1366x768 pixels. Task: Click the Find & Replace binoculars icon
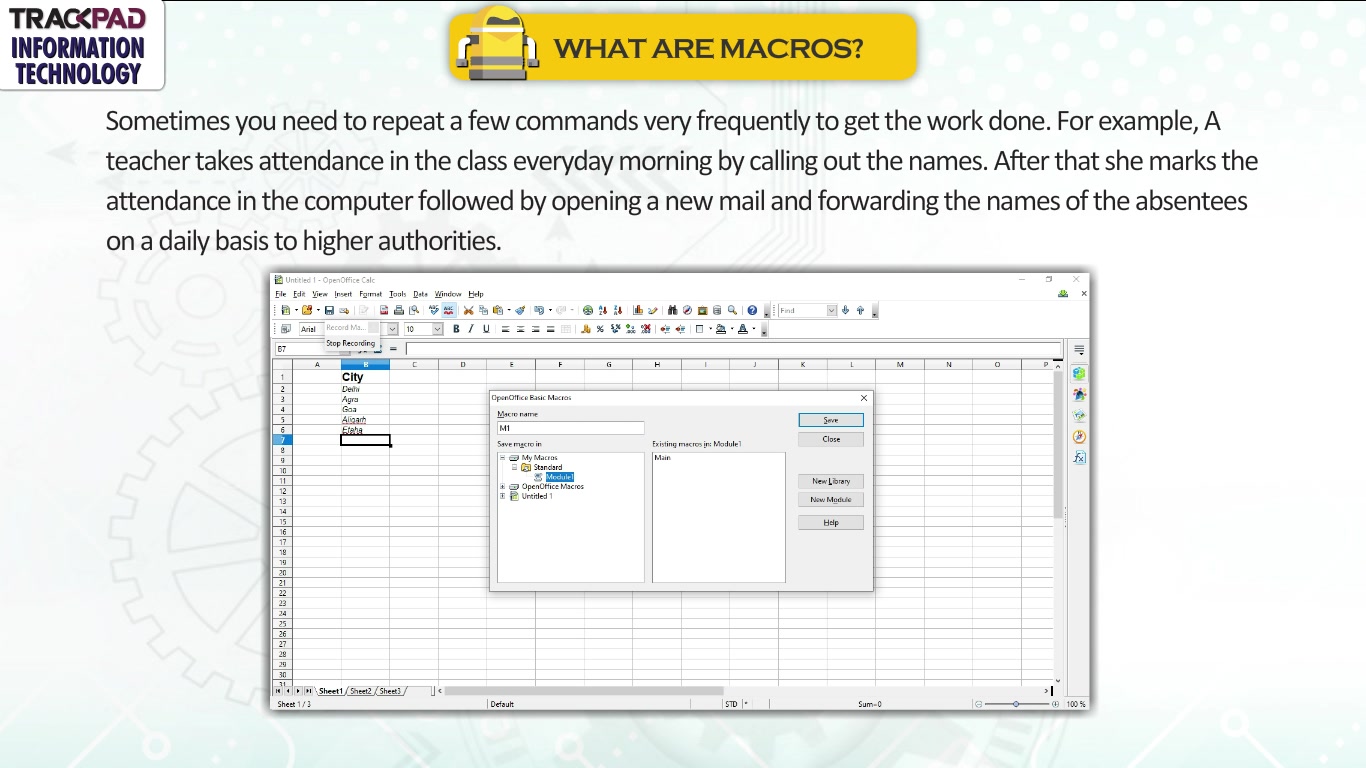673,310
